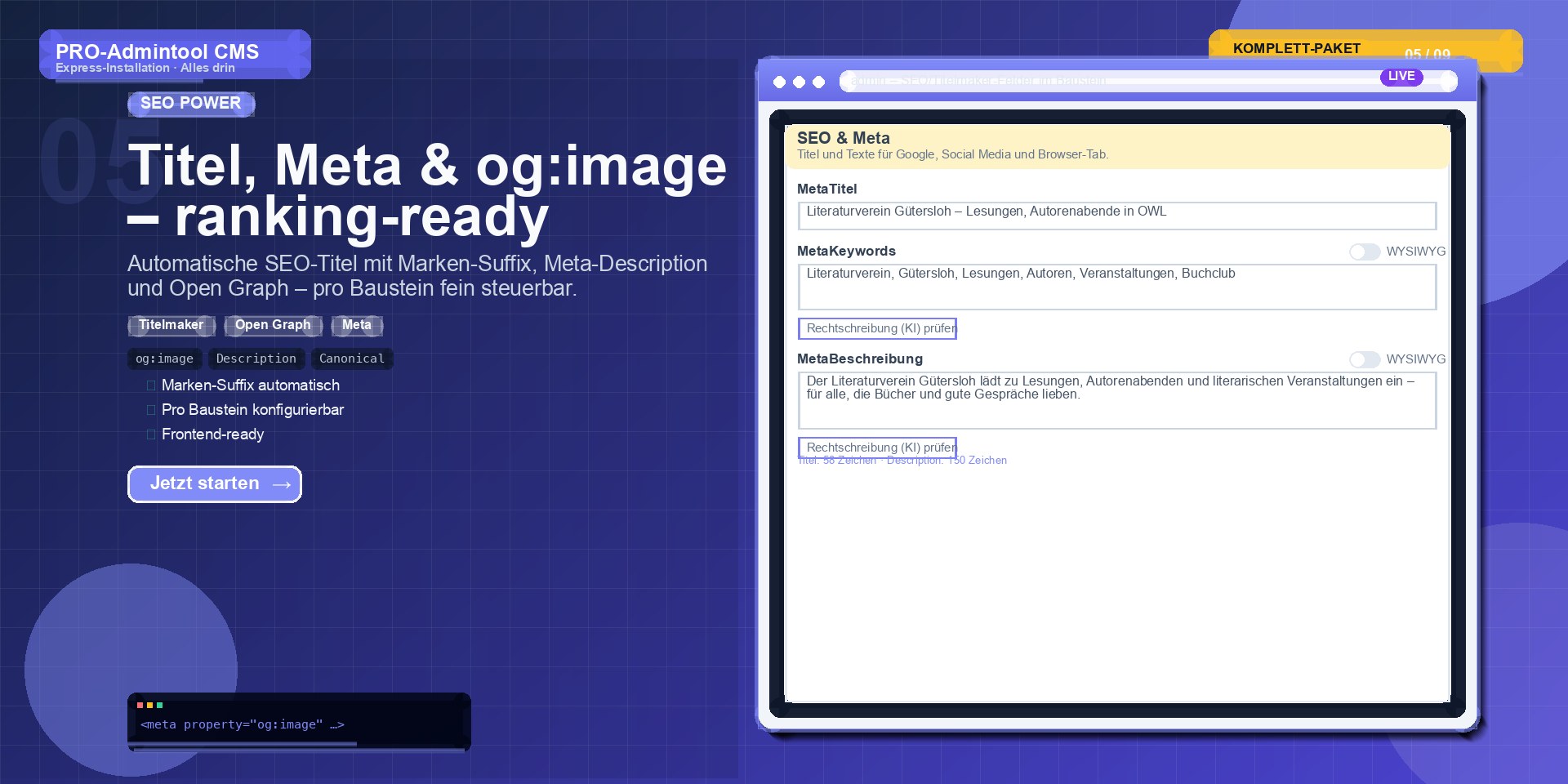Click the Description code chip

[256, 359]
